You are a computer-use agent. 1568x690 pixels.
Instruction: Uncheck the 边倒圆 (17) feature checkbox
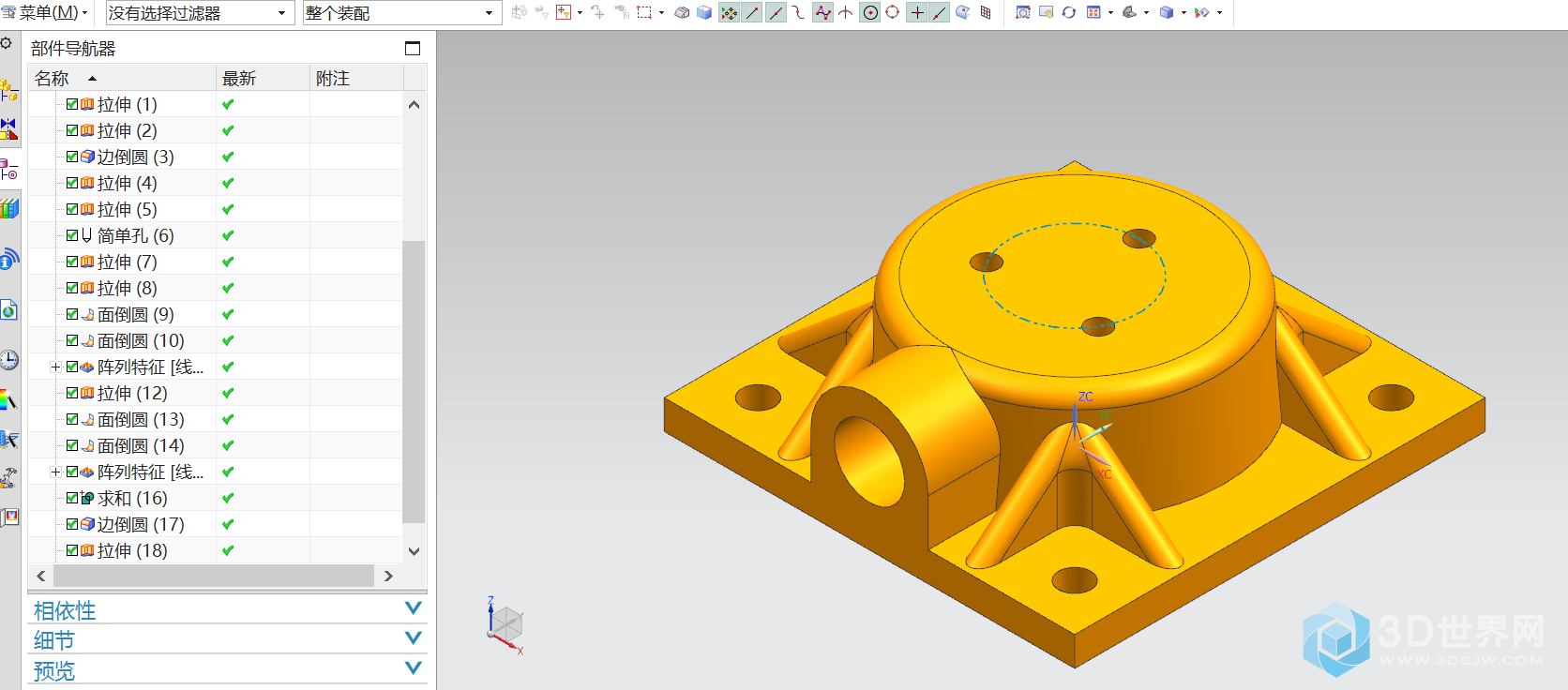click(72, 524)
